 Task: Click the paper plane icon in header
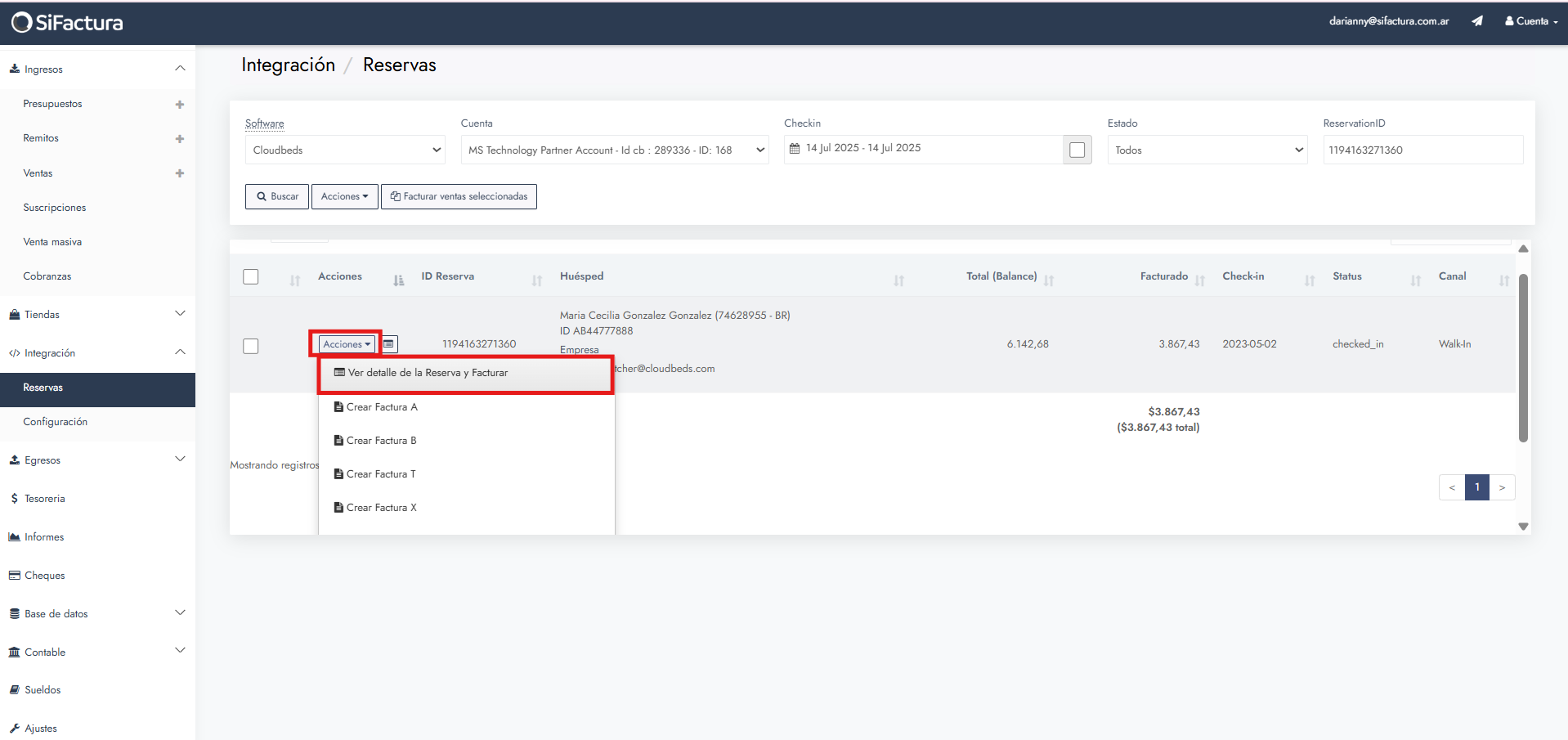point(1477,21)
